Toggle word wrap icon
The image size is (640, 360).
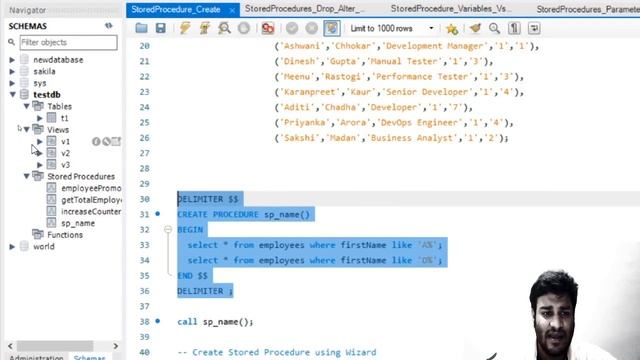coord(534,28)
